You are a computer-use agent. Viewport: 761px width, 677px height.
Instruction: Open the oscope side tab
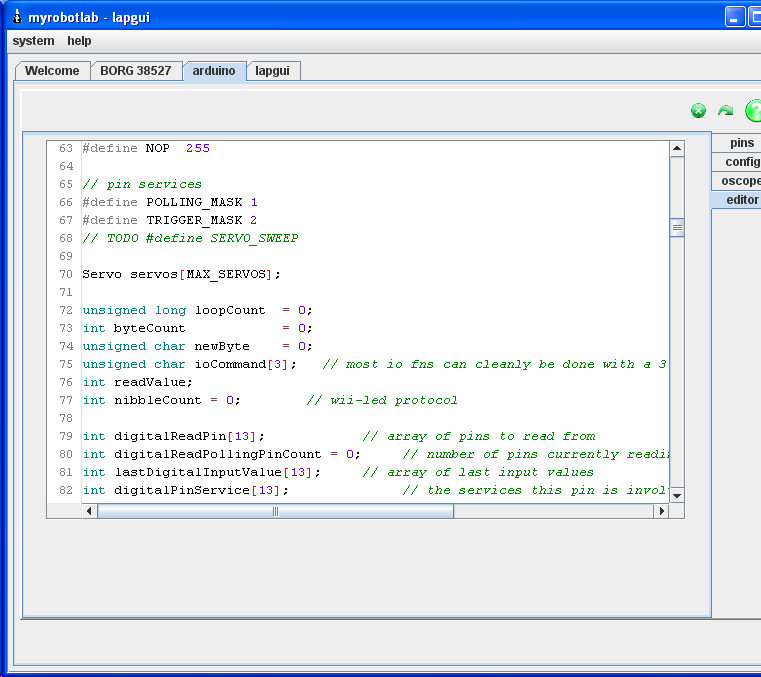[737, 181]
